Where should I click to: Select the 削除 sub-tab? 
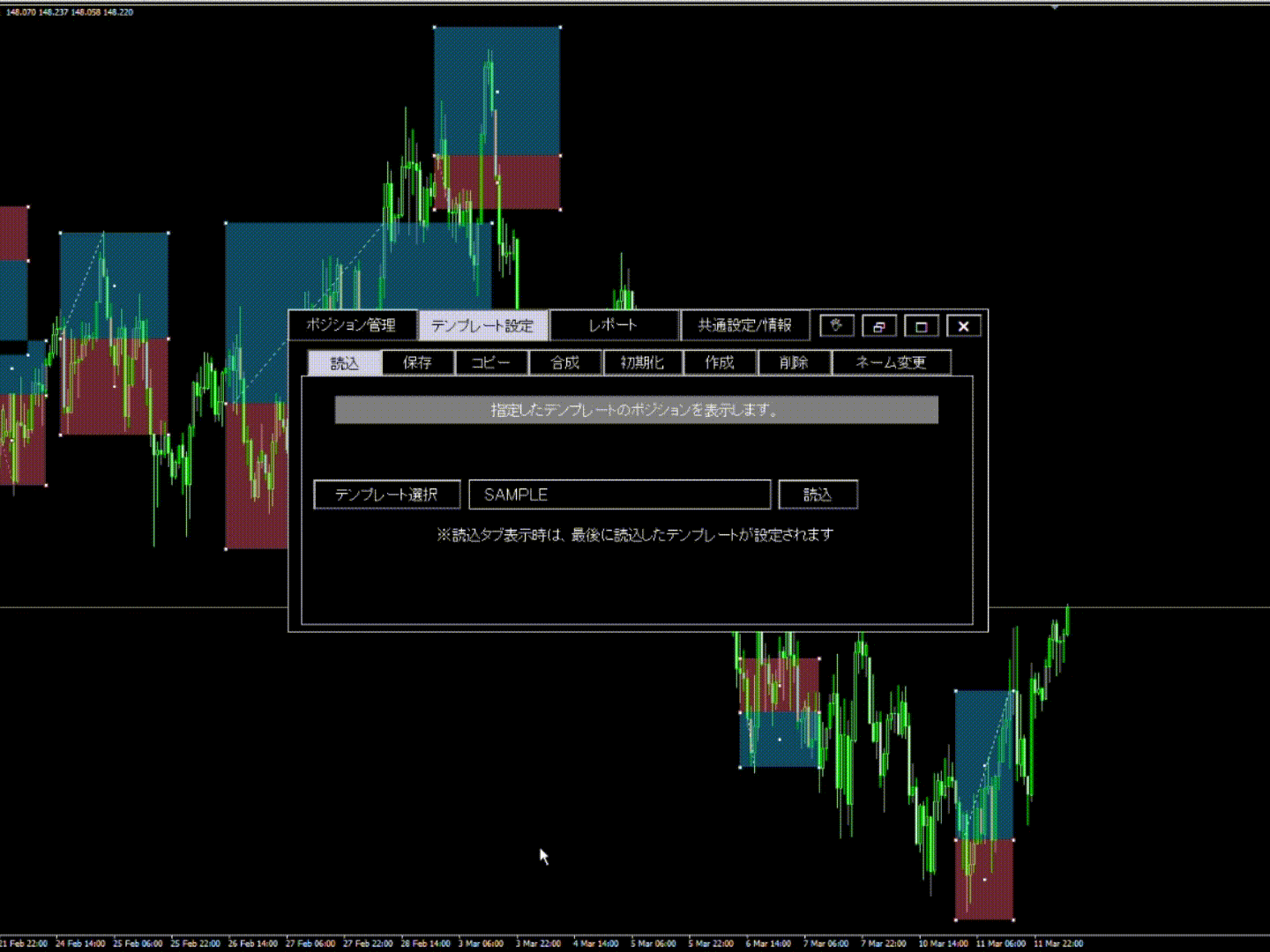tap(794, 362)
